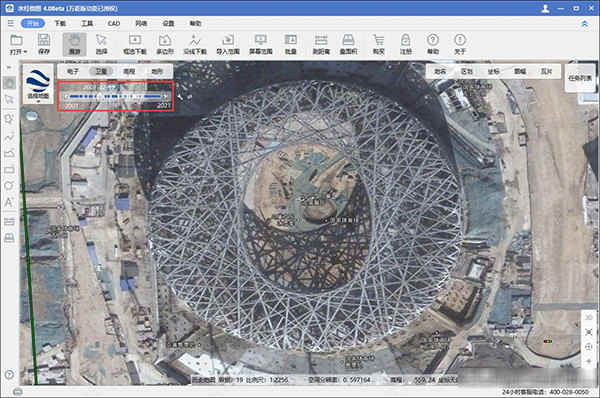Viewport: 600px width, 398px height.
Task: Toggle the 瓦片 tile grid overlay
Action: (x=546, y=71)
